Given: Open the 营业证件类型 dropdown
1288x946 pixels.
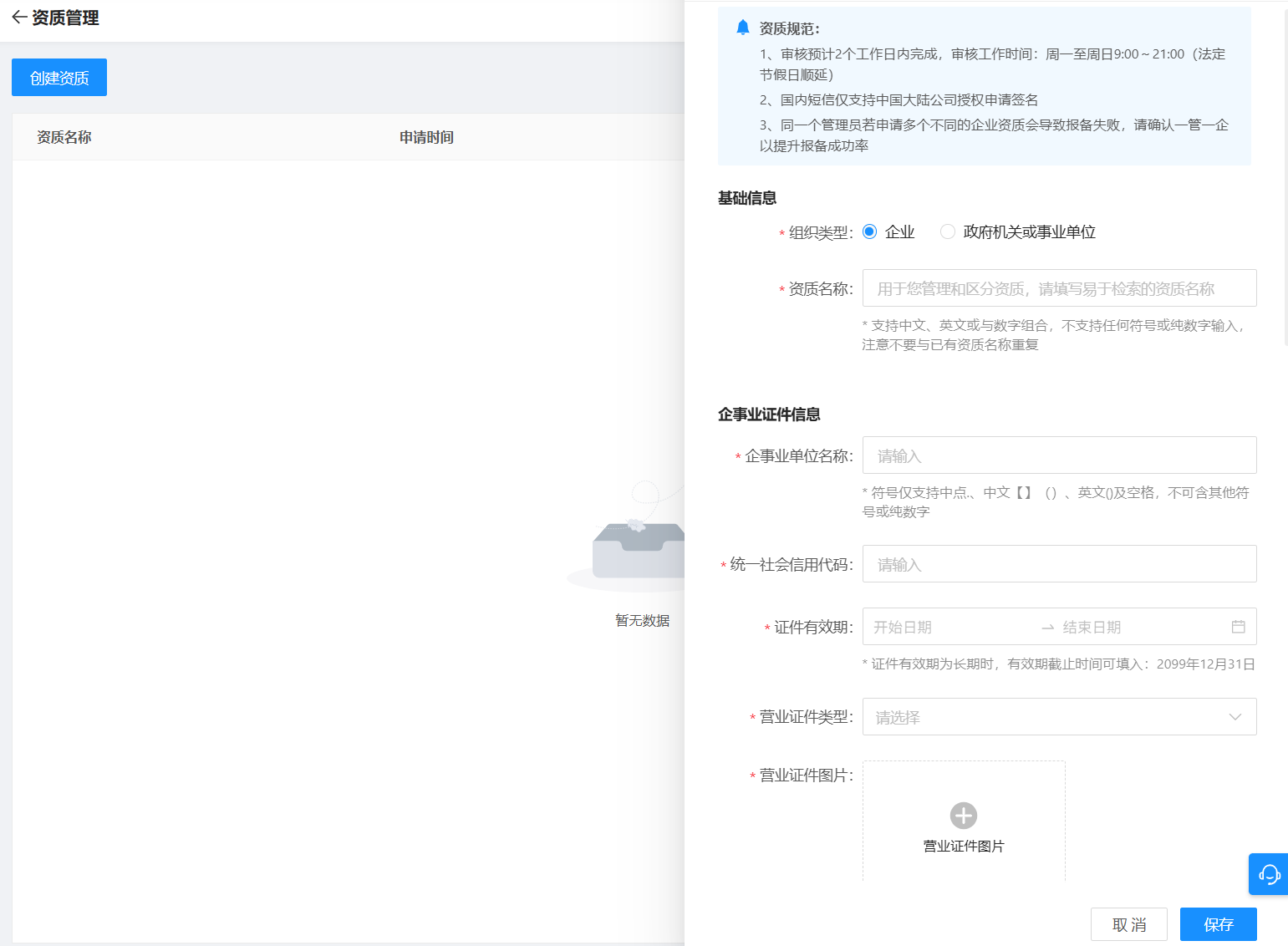Looking at the screenshot, I should click(1059, 717).
